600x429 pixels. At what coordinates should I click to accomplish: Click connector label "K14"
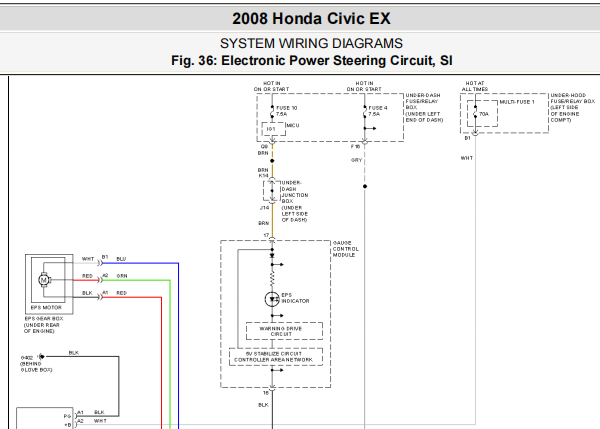263,176
